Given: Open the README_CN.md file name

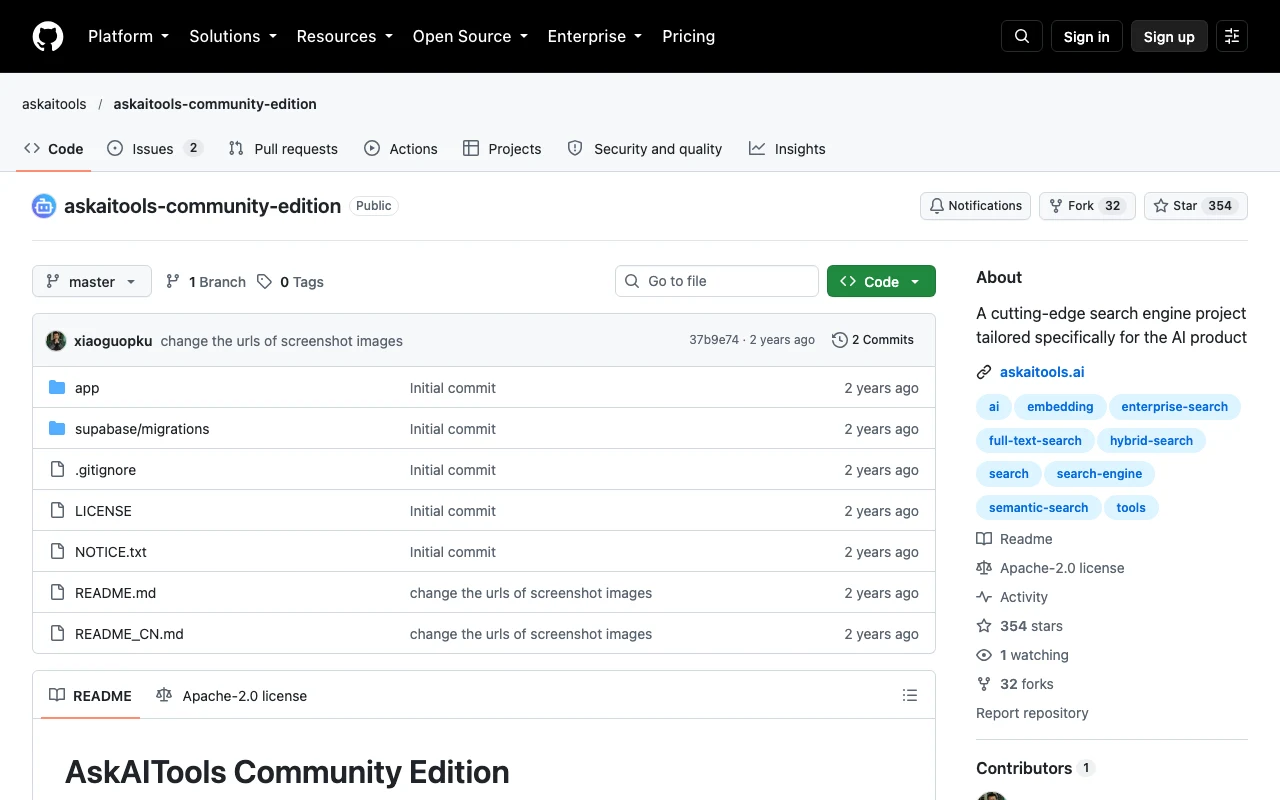Looking at the screenshot, I should click(x=129, y=634).
